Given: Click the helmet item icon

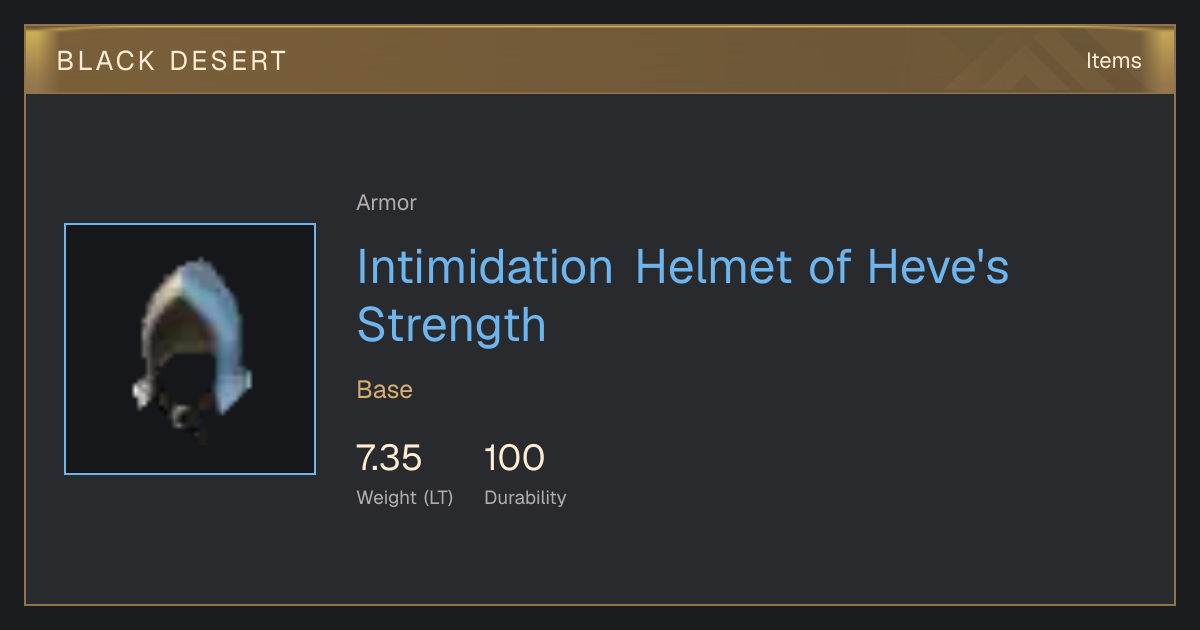Looking at the screenshot, I should (x=190, y=349).
